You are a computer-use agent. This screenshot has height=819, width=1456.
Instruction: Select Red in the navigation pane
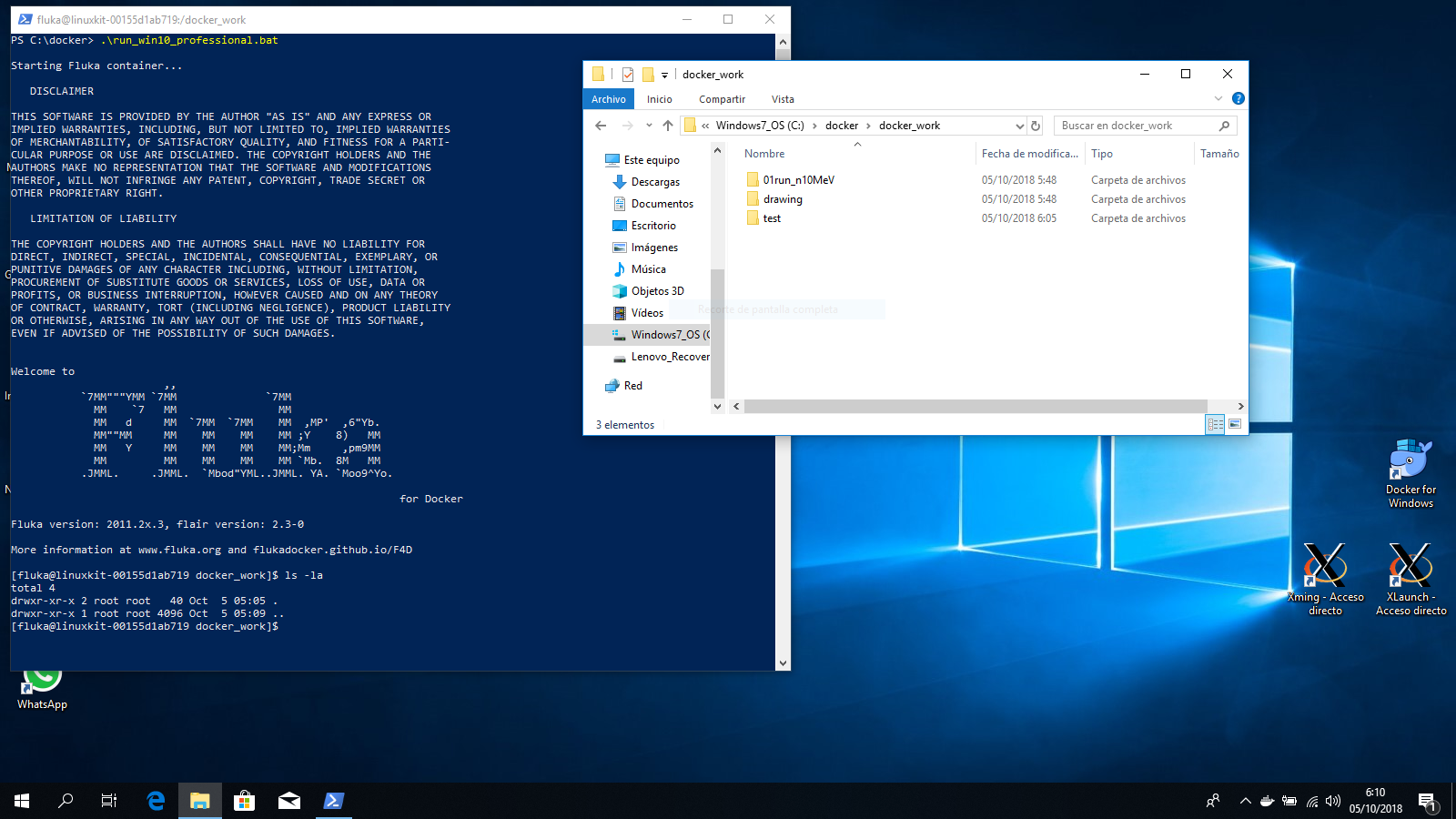[x=633, y=386]
